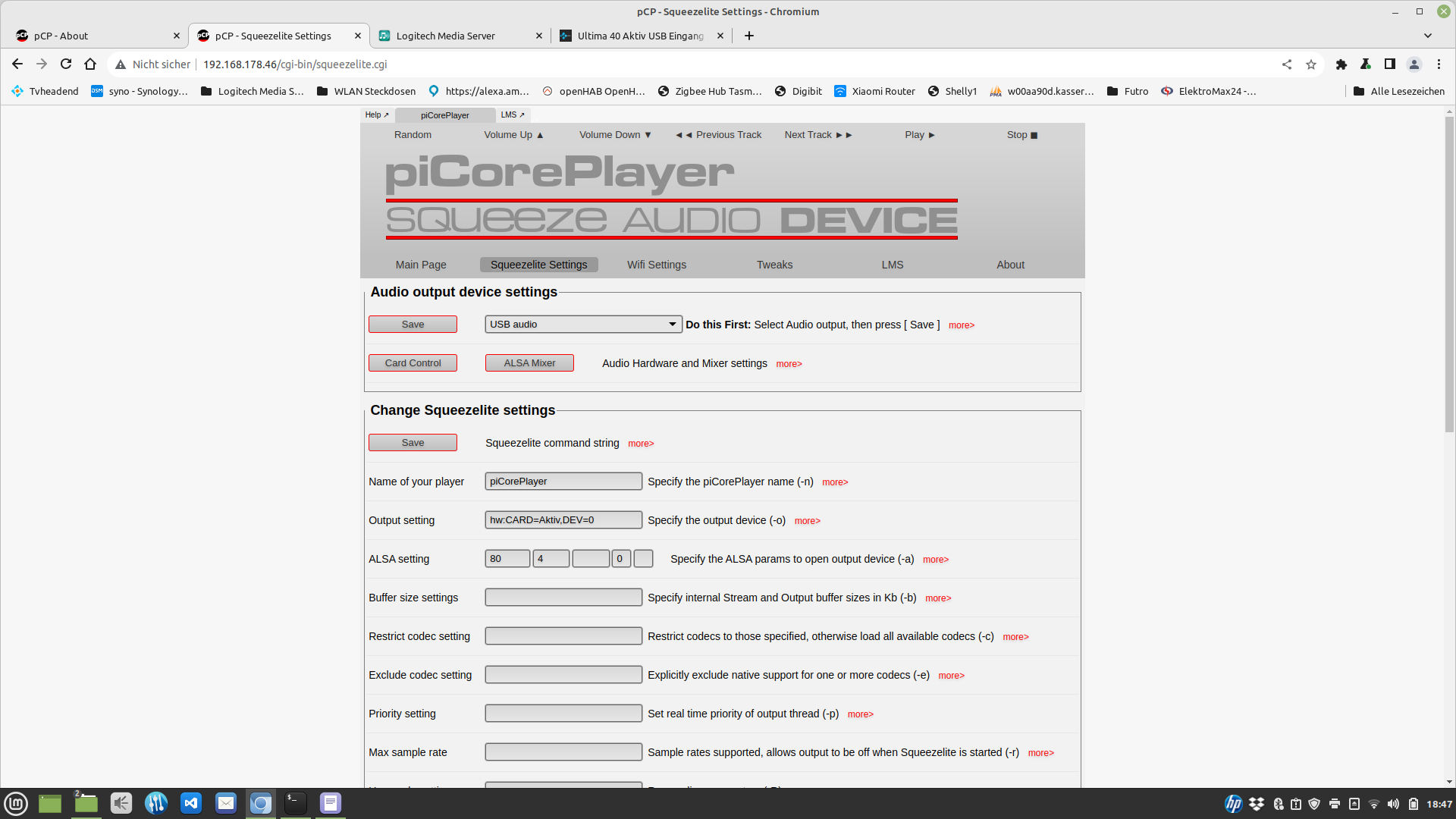The width and height of the screenshot is (1456, 819).
Task: Click Random playback control
Action: coord(413,135)
